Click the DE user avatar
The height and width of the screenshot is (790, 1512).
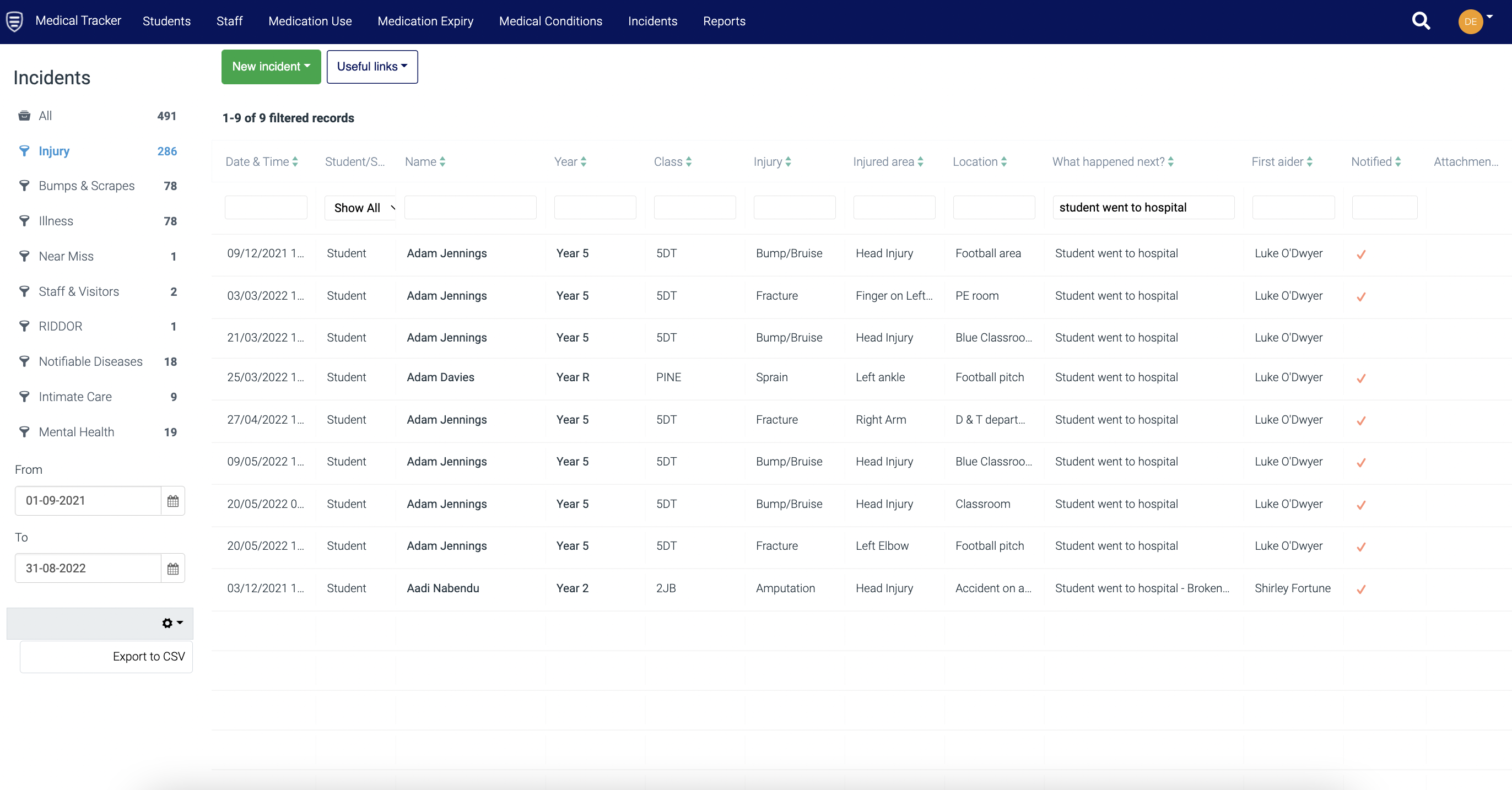point(1470,21)
